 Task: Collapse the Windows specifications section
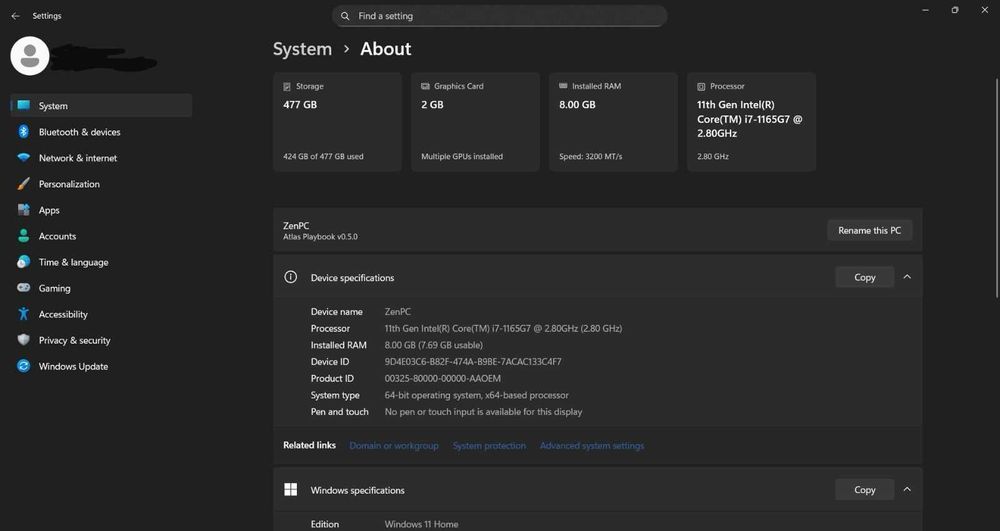point(907,490)
